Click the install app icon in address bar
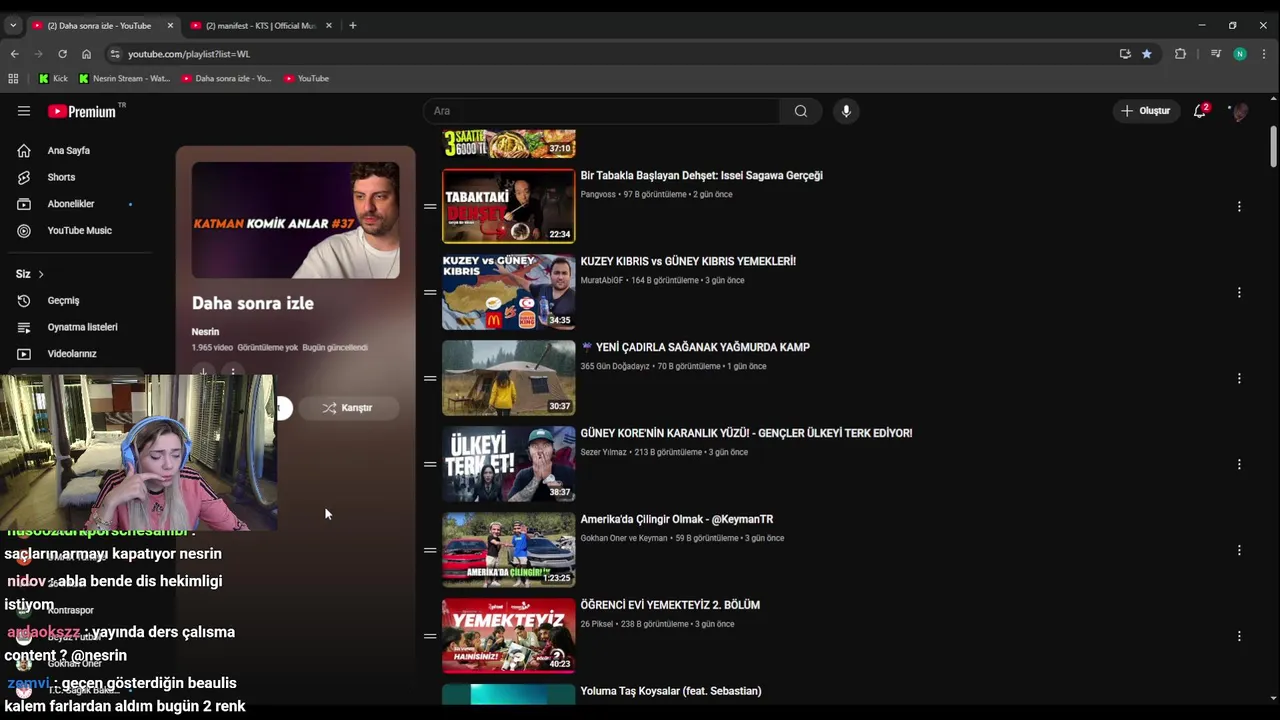This screenshot has height=720, width=1280. tap(1125, 54)
